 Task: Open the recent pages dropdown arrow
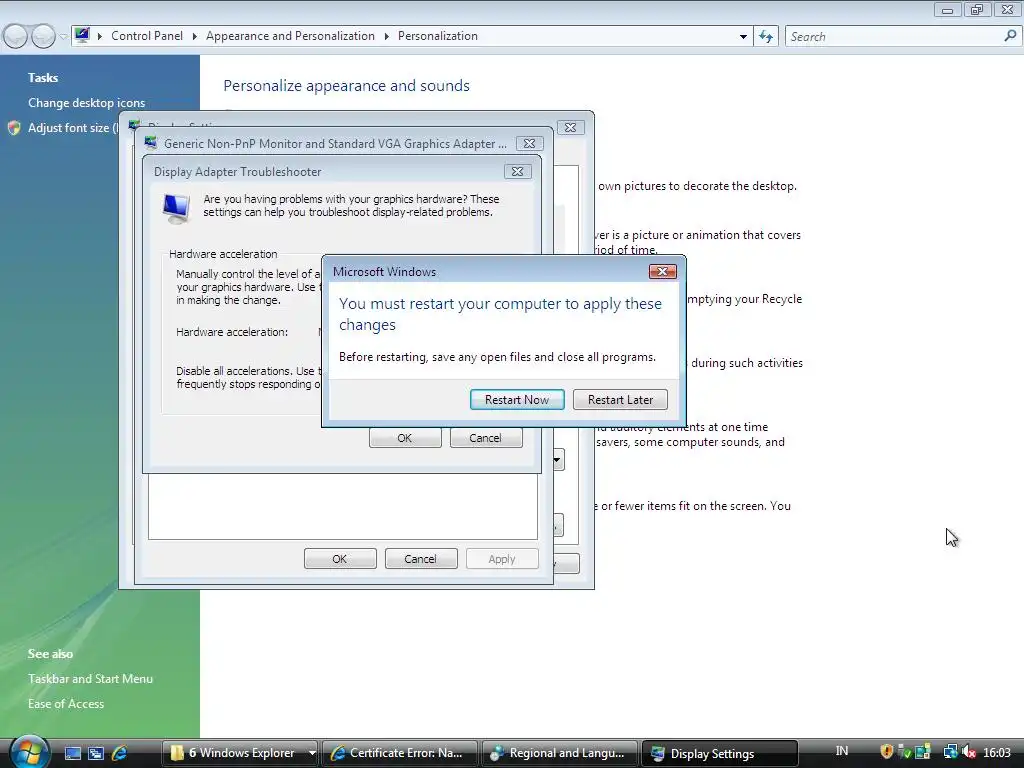(63, 37)
